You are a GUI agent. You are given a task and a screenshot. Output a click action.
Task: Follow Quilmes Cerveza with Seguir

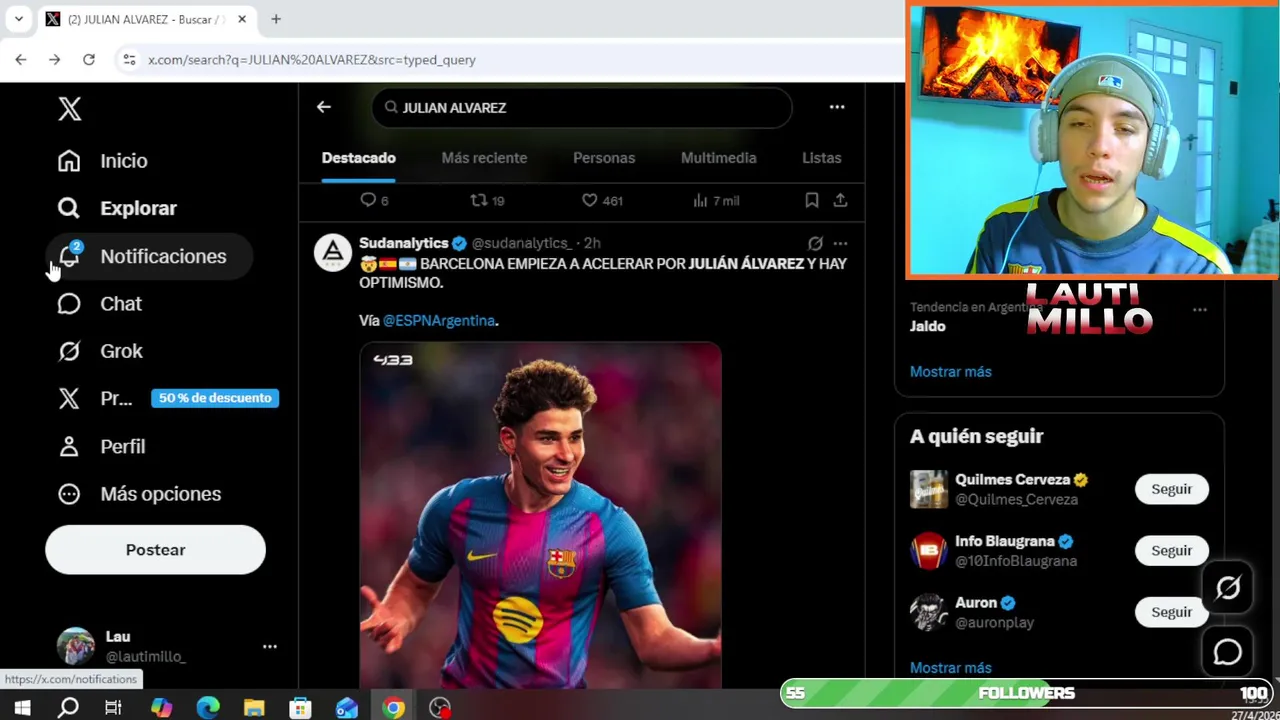(x=1171, y=490)
